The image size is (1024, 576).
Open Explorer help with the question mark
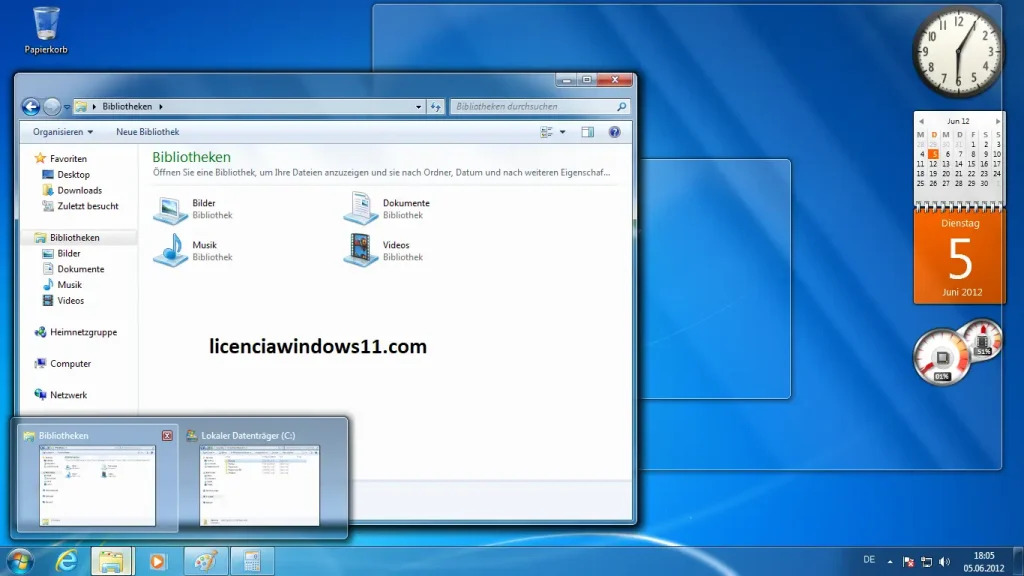click(615, 132)
